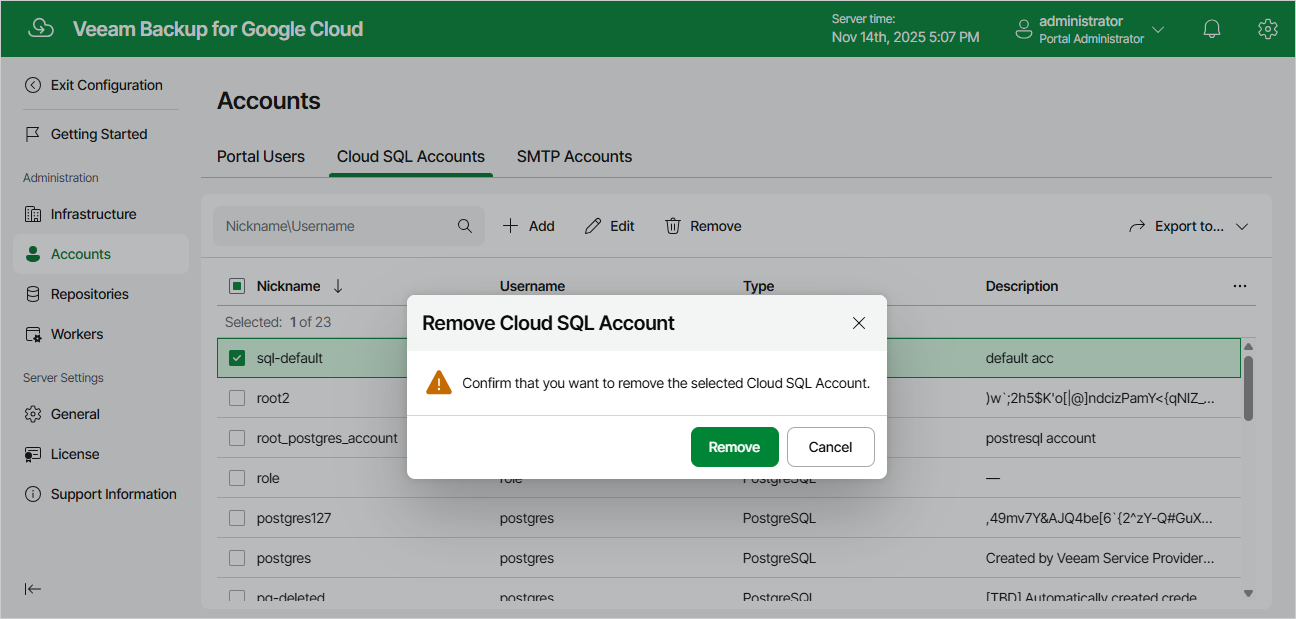Click the 'default acc' description cell
The width and height of the screenshot is (1296, 619).
[x=1020, y=358]
